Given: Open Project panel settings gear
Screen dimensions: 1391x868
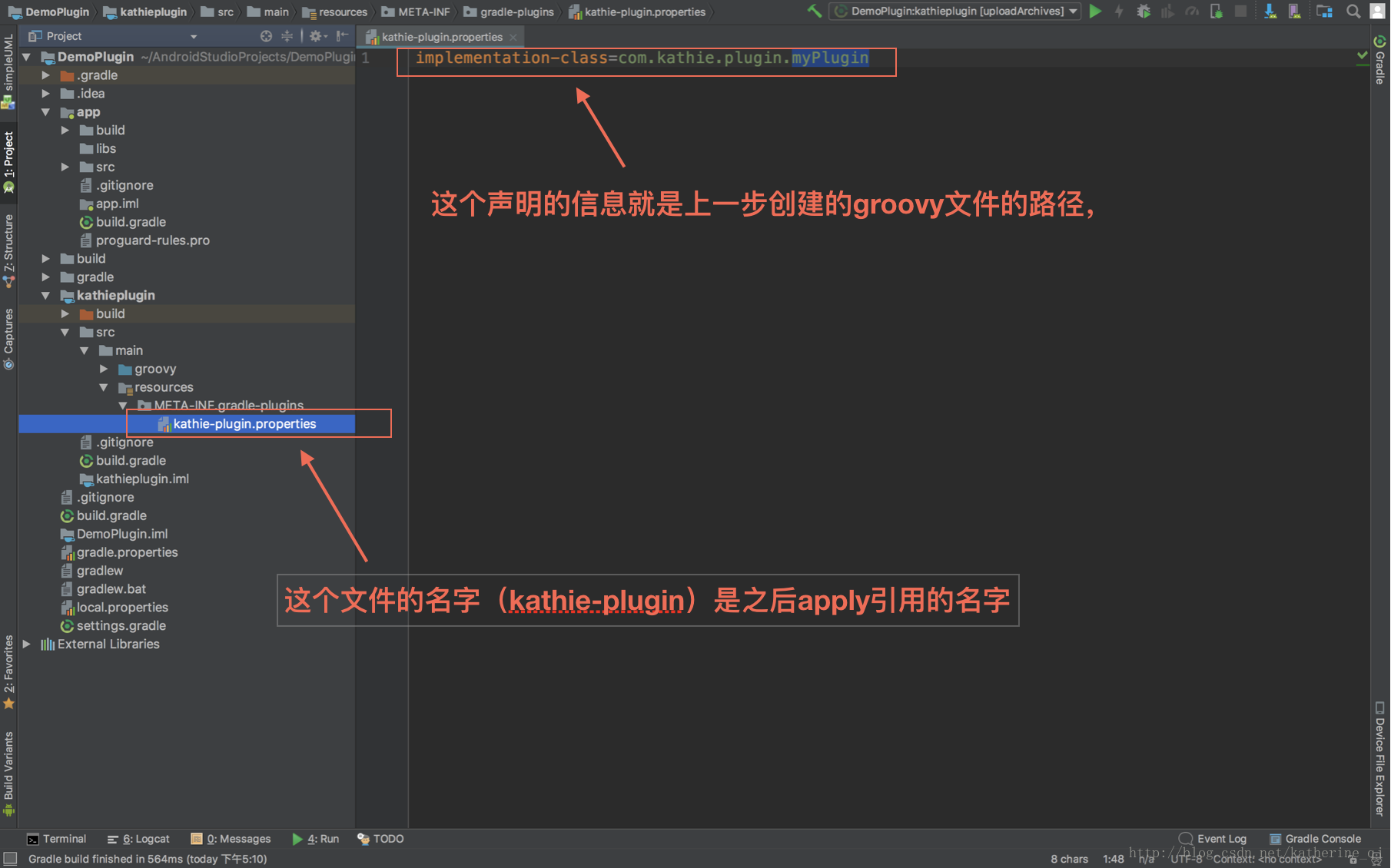Looking at the screenshot, I should tap(317, 36).
